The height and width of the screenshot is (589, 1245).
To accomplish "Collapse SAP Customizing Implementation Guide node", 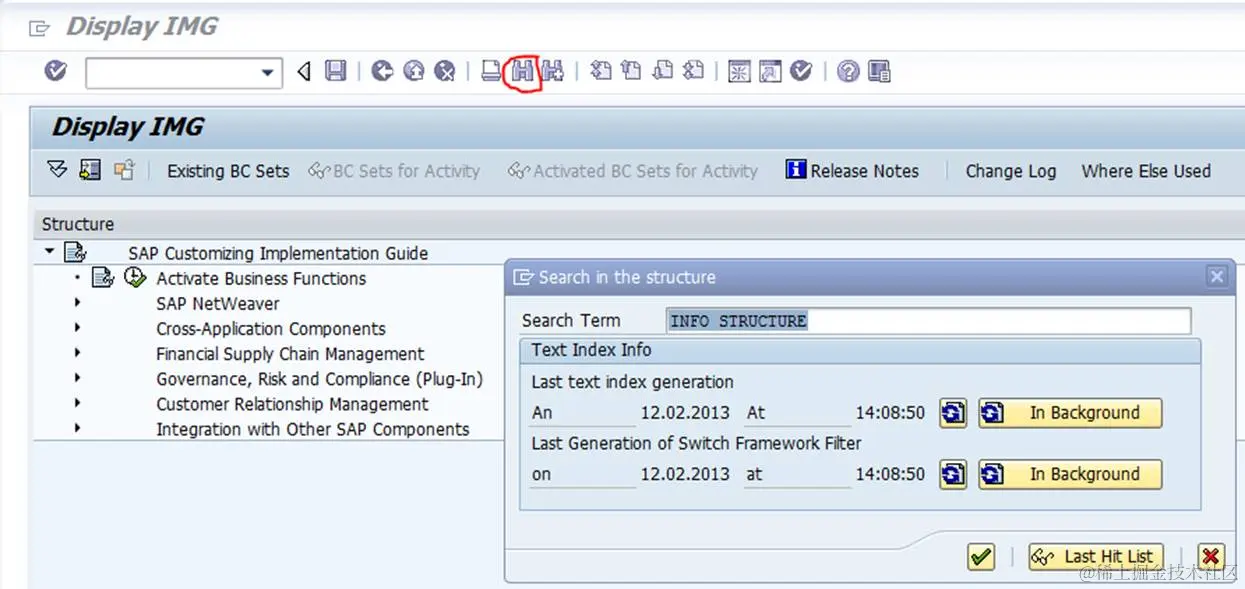I will [x=49, y=253].
